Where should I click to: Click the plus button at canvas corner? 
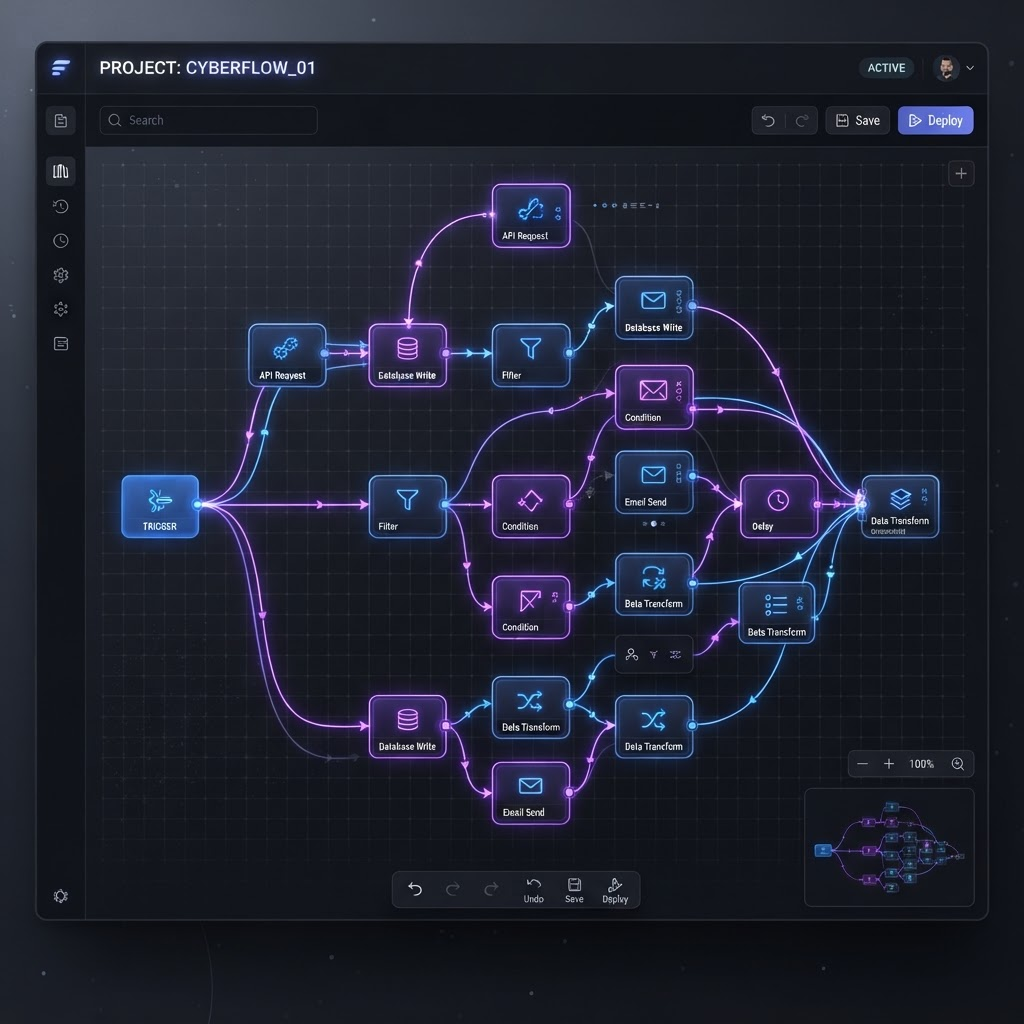[x=961, y=174]
